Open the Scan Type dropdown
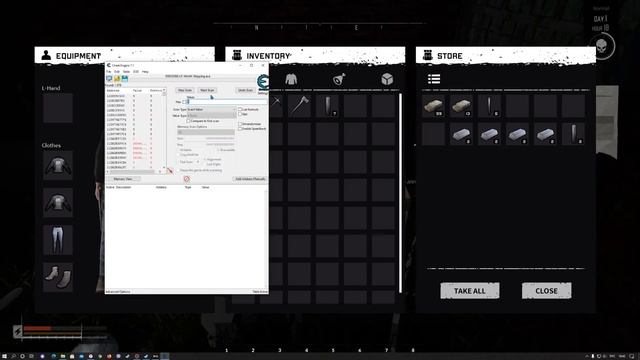The width and height of the screenshot is (640, 360). [211, 109]
